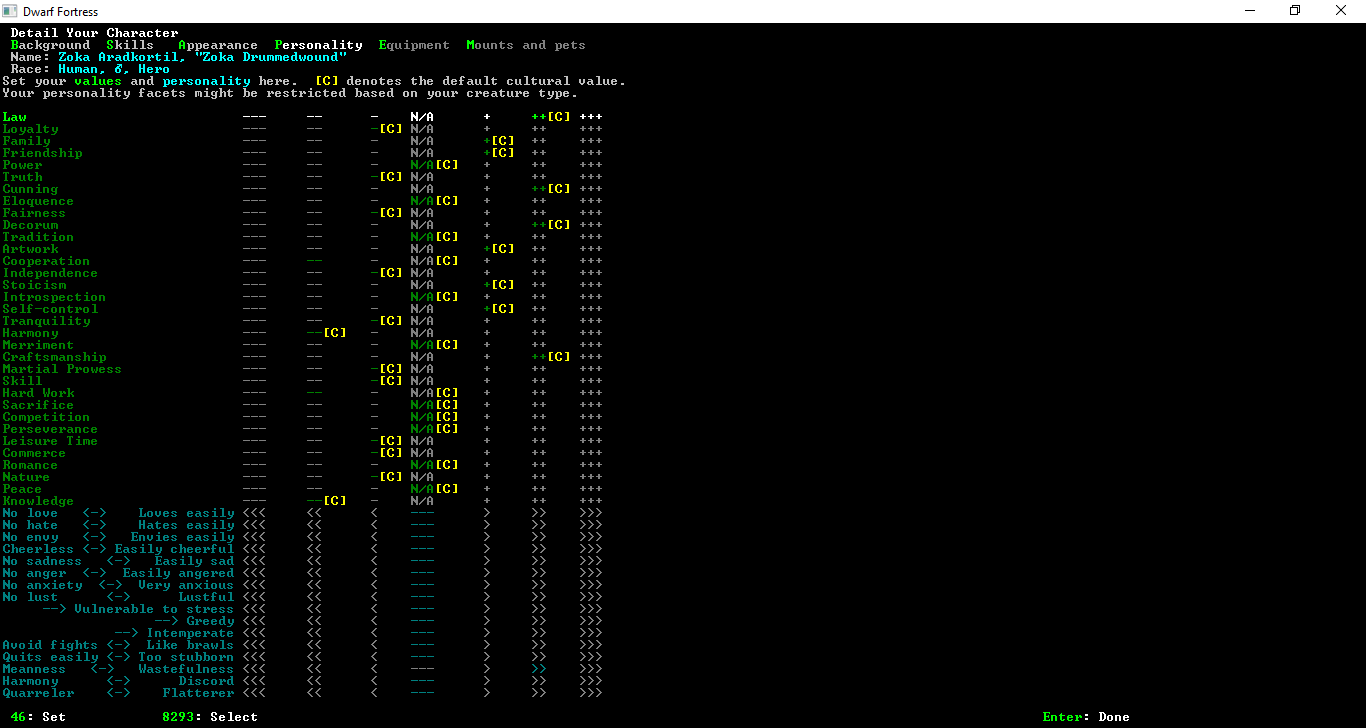Set No sadness/Easily sad to <<
This screenshot has height=728, width=1366.
(314, 561)
